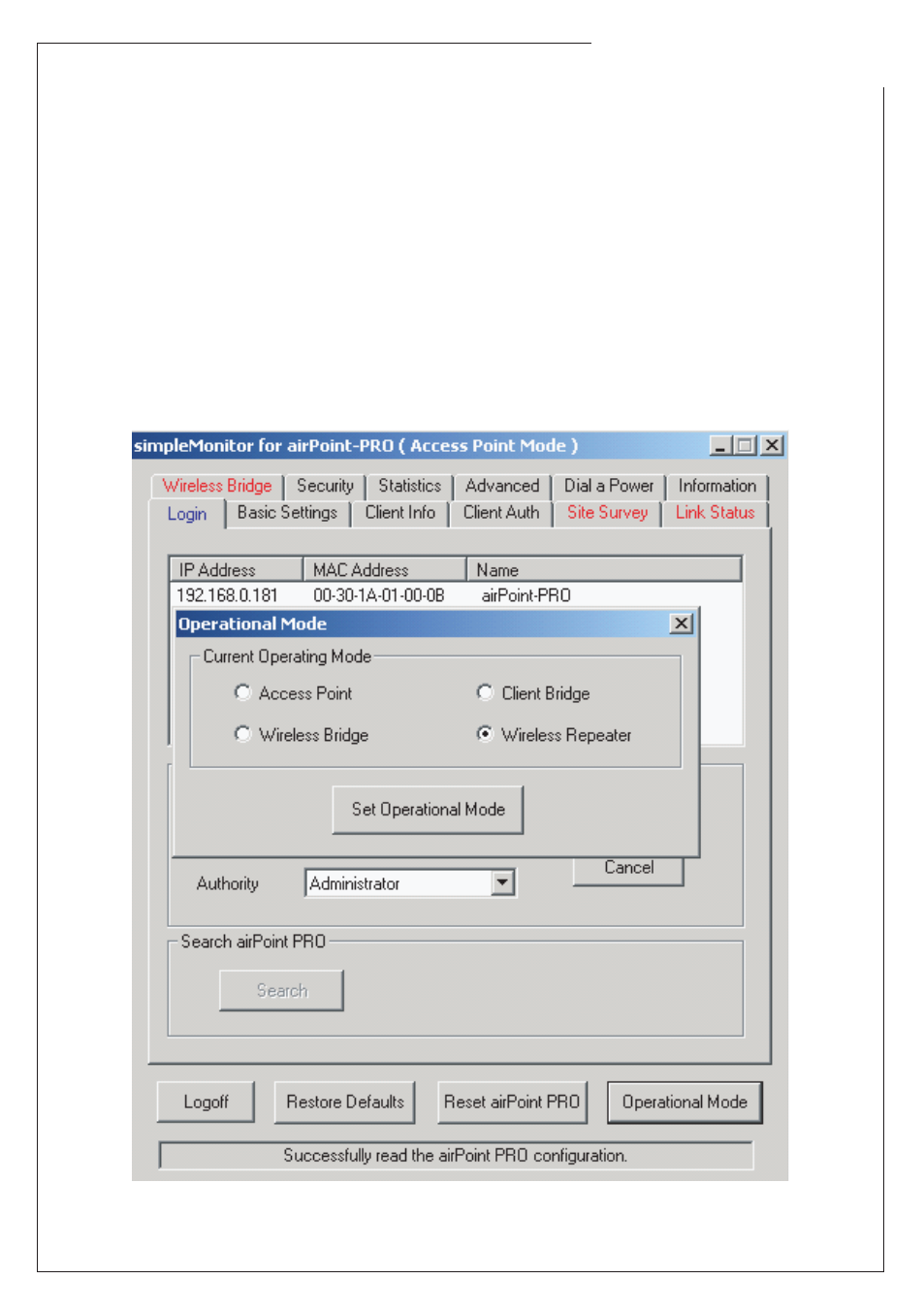Click the Restore Defaults button

[x=344, y=1103]
